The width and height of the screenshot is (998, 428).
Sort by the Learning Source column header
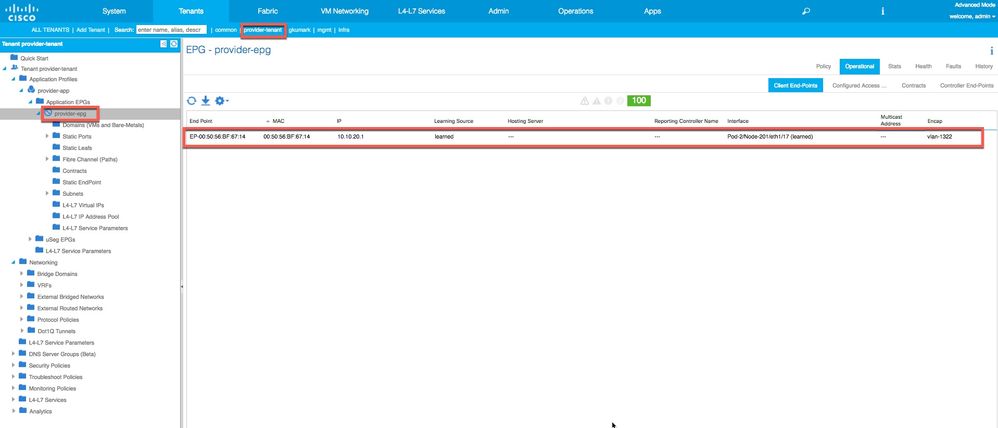click(x=452, y=120)
